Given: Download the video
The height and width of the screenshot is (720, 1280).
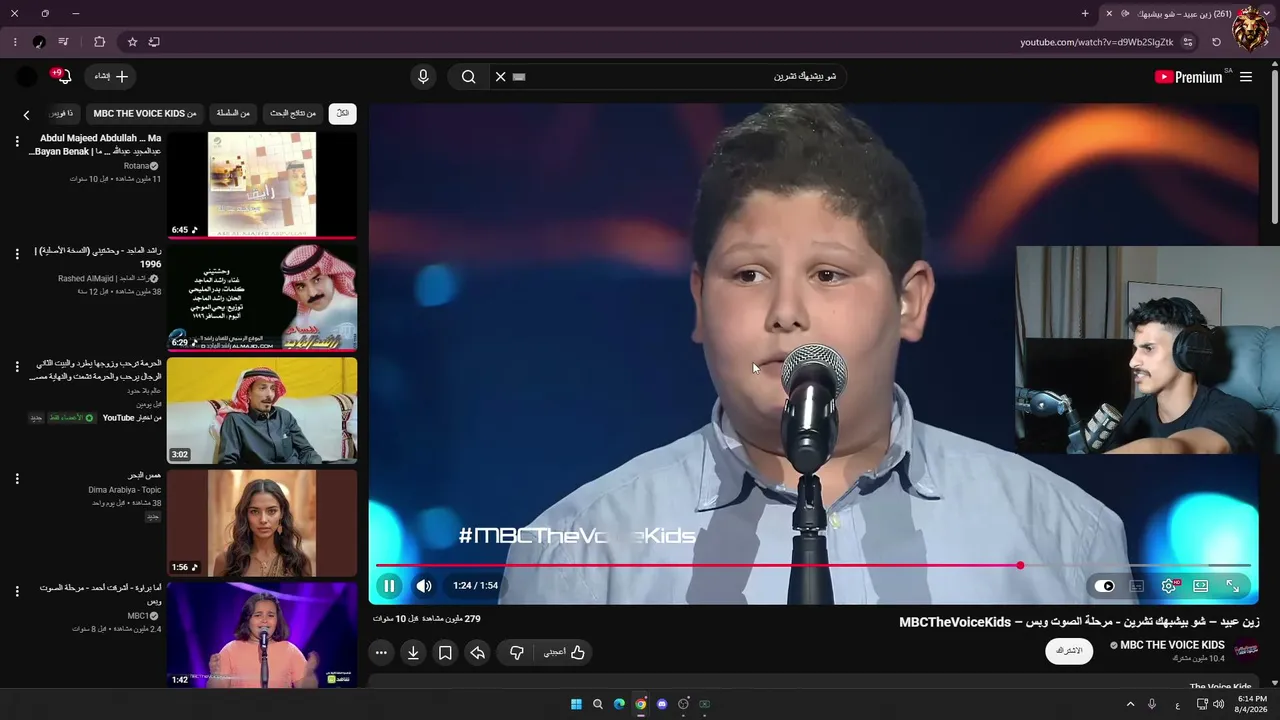Looking at the screenshot, I should 413,652.
